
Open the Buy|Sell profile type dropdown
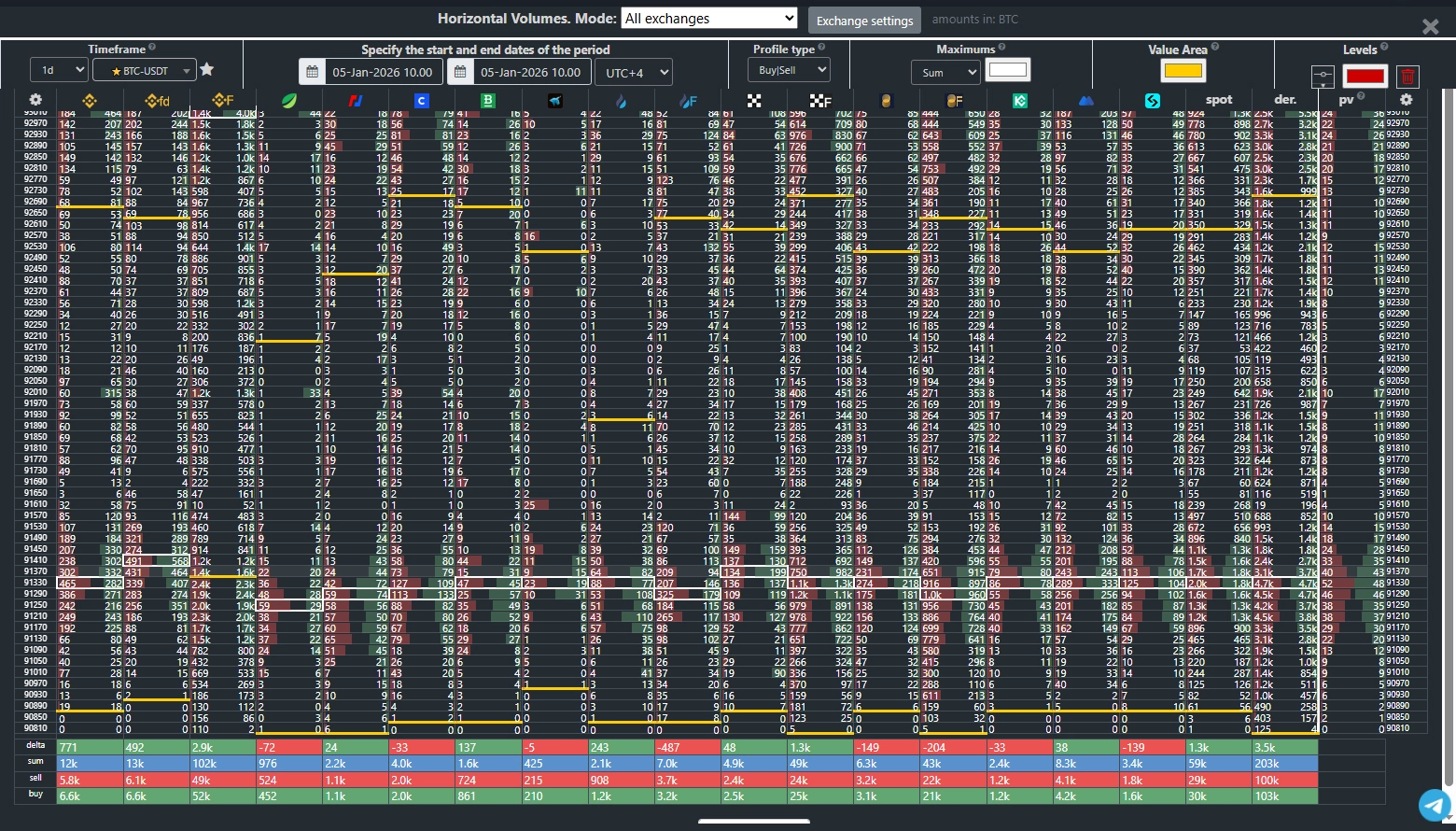click(x=789, y=70)
